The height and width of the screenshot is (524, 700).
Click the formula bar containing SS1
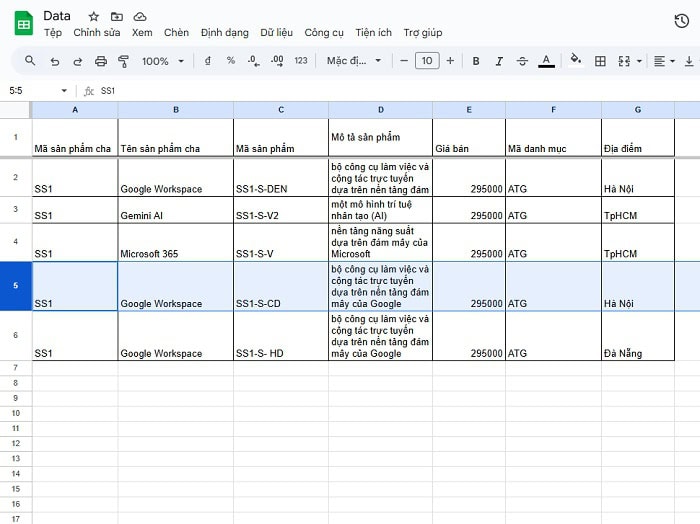(x=397, y=91)
